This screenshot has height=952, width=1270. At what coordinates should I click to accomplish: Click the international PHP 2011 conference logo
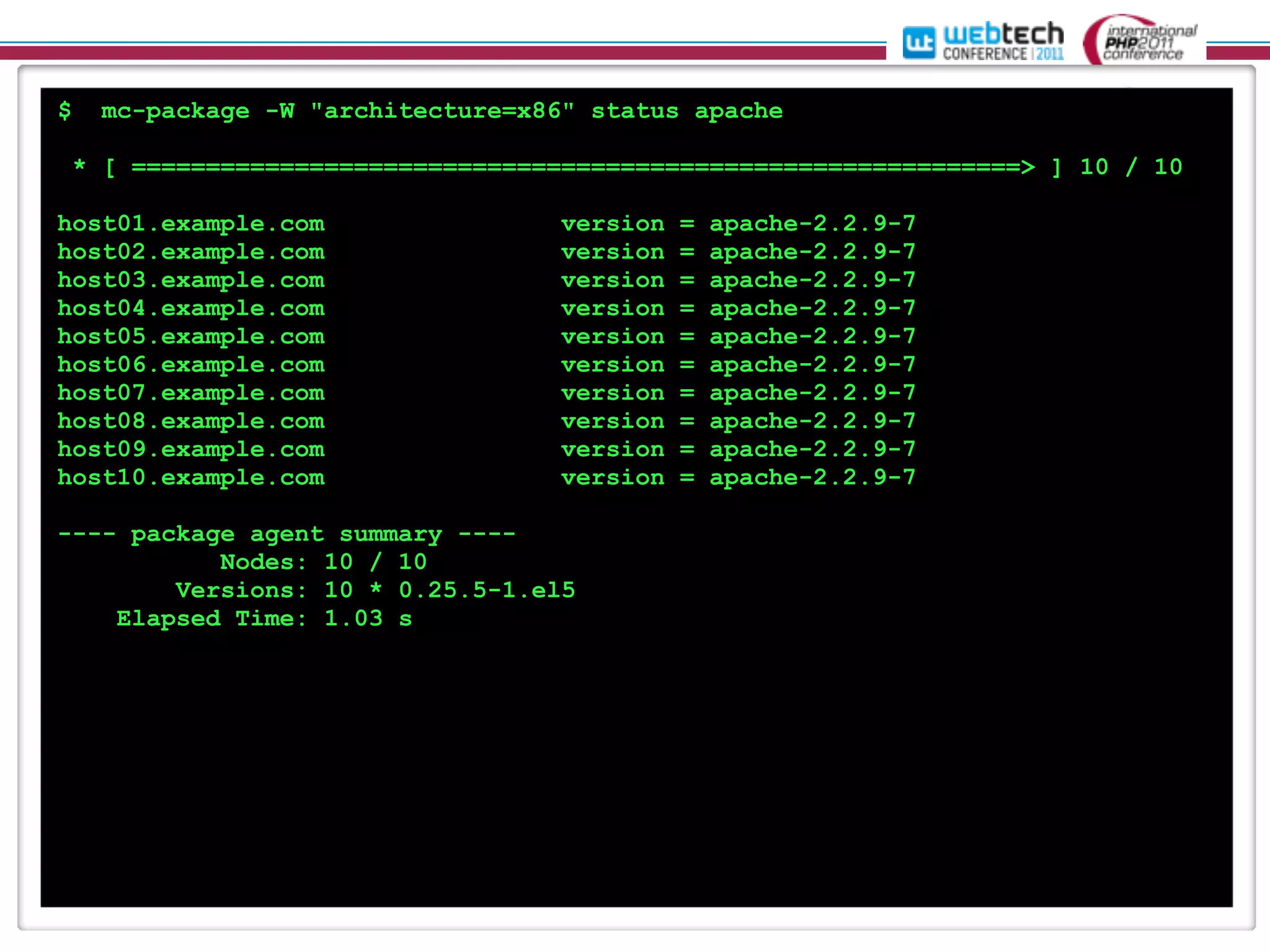[x=1141, y=40]
